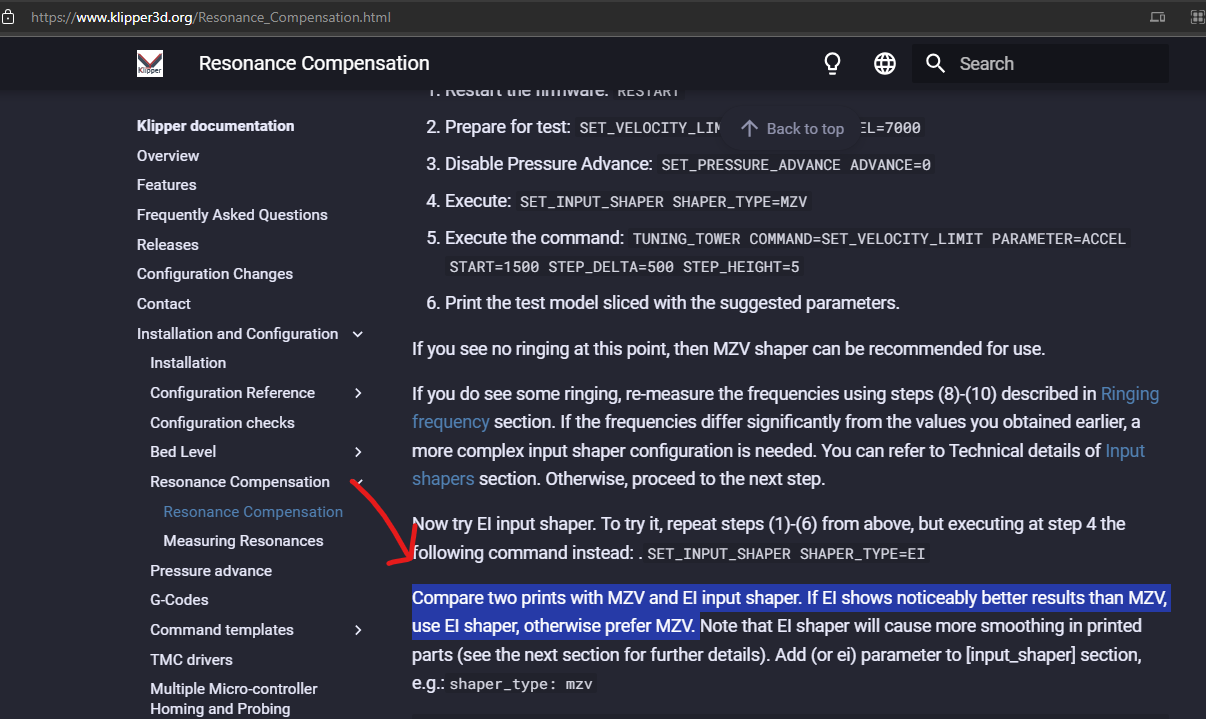This screenshot has width=1206, height=719.
Task: Open Measuring Resonances page
Action: 243,541
